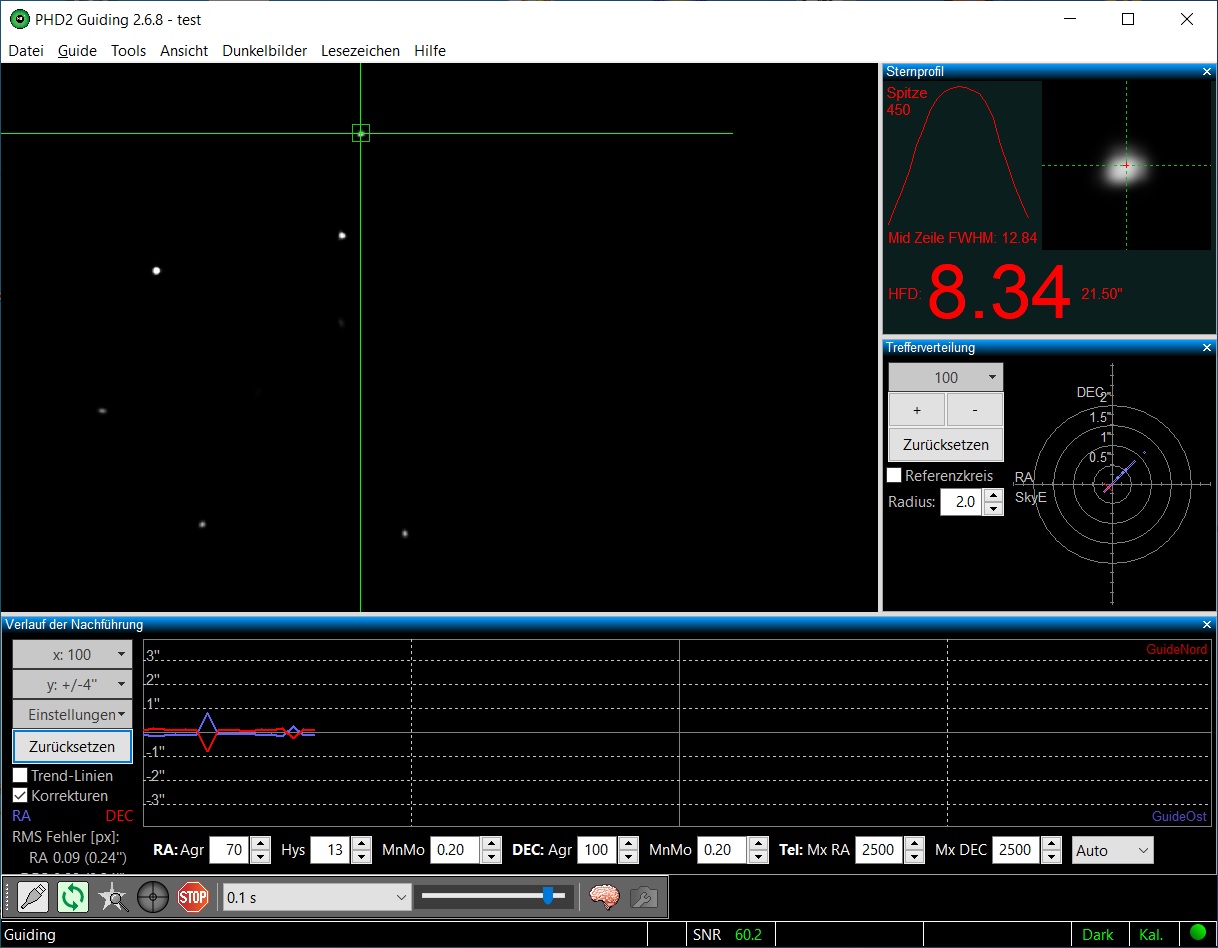Open the x: 100 scale dropdown
Screen dimensions: 1218x948
pos(72,654)
